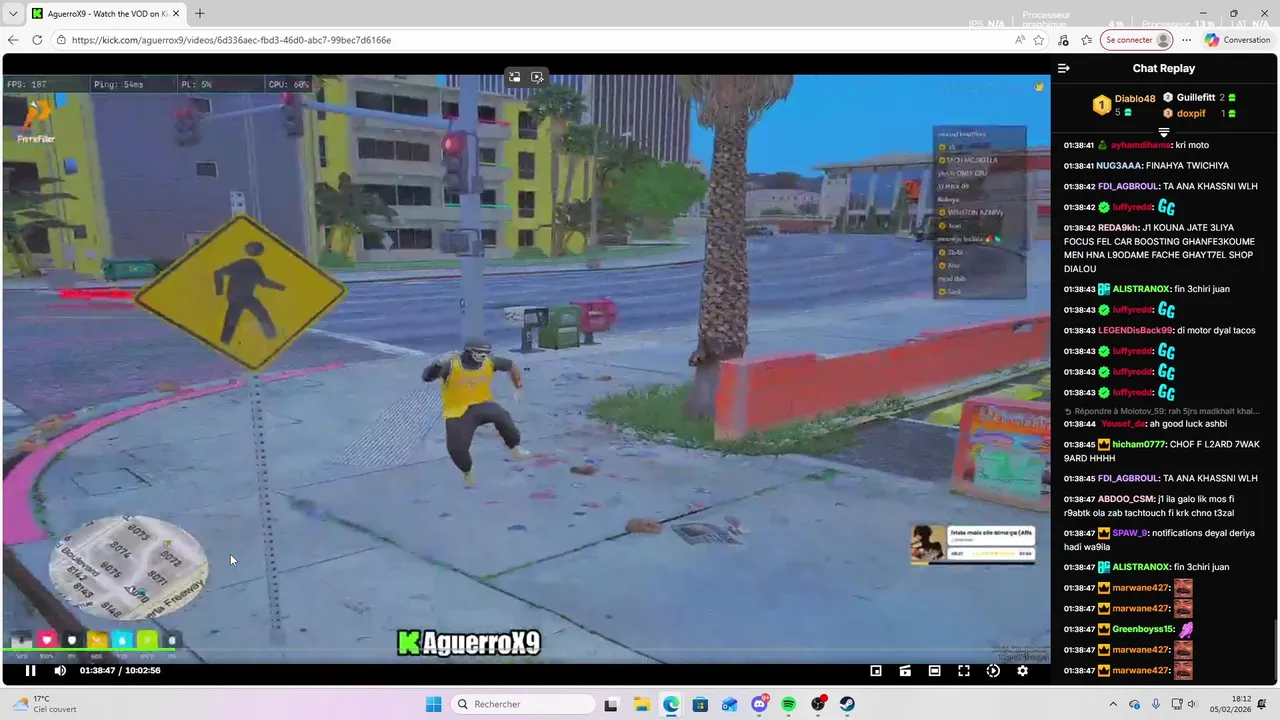Reload the Kick page

(37, 40)
